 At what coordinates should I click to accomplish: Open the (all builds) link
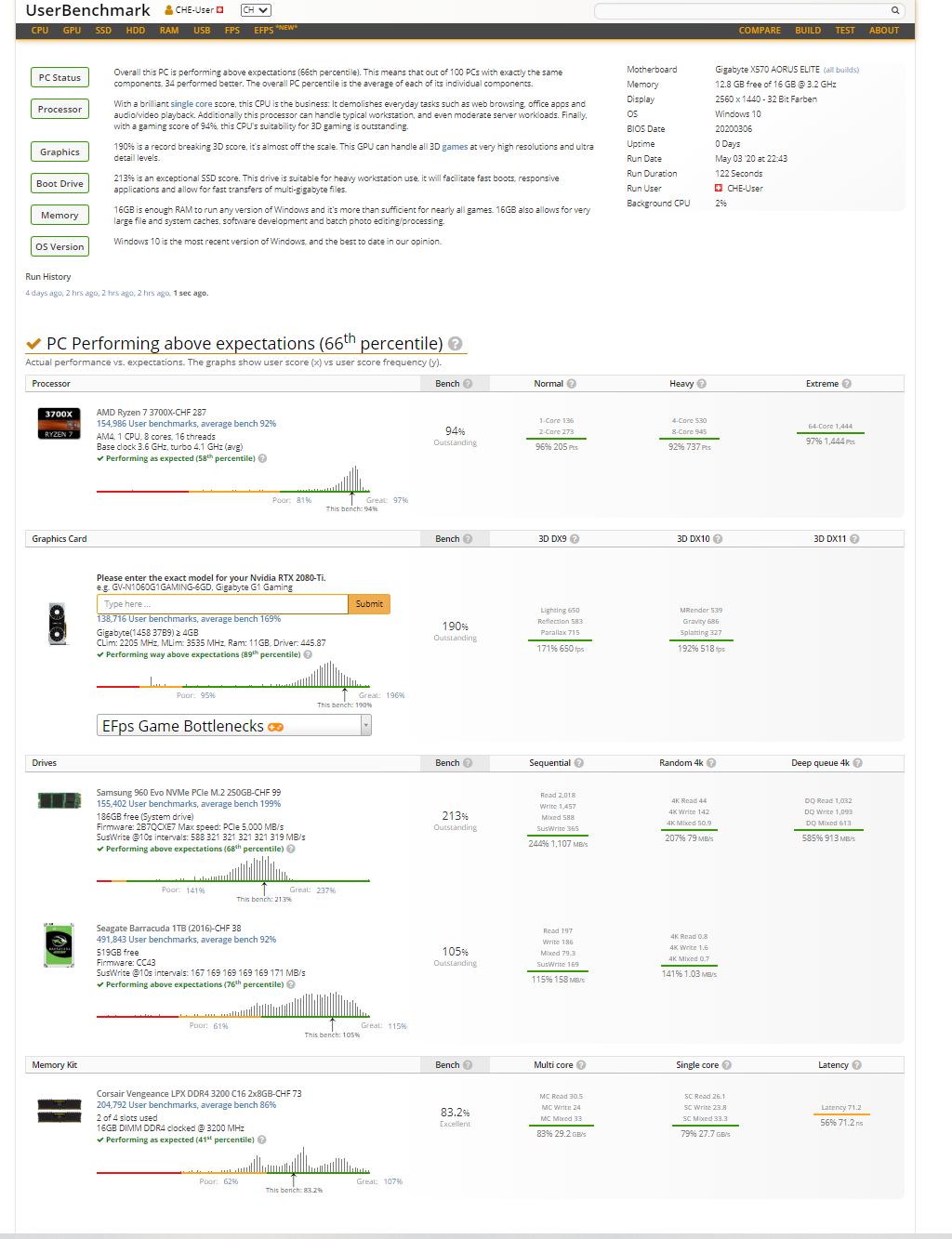[x=841, y=70]
